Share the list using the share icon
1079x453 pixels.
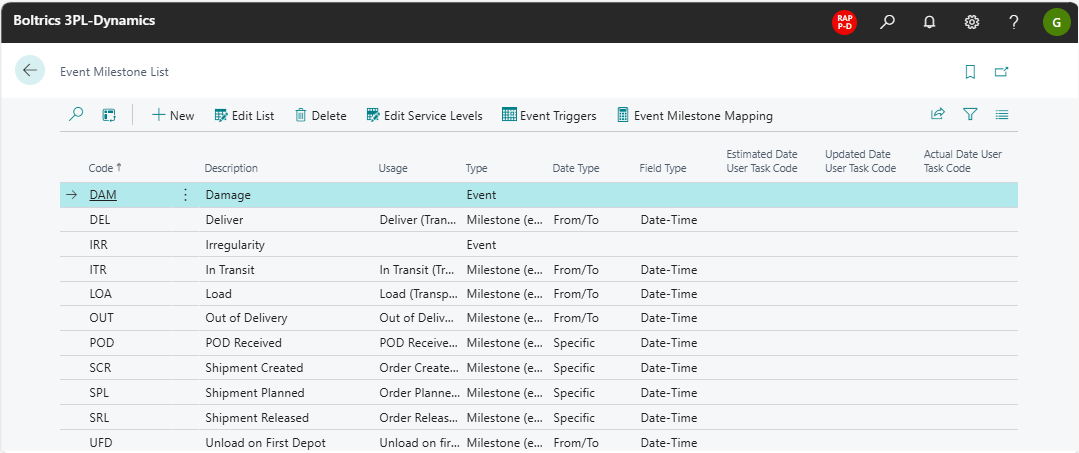[937, 114]
